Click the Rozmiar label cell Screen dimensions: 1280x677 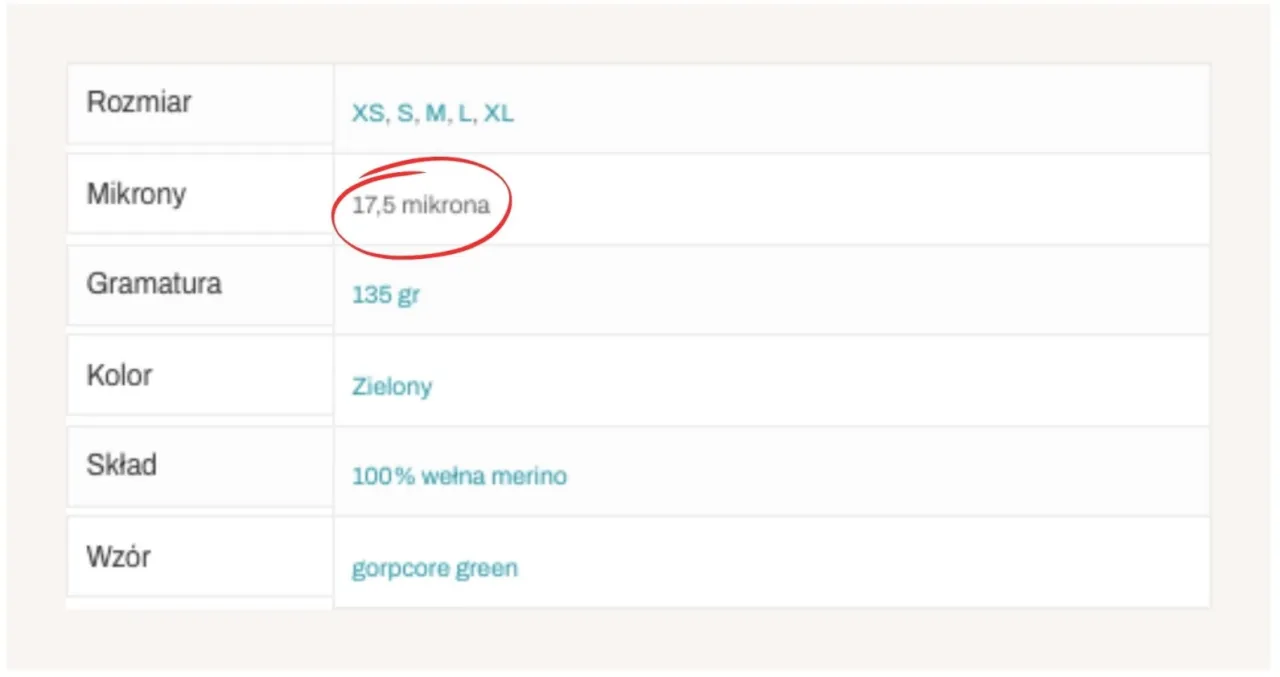click(199, 103)
